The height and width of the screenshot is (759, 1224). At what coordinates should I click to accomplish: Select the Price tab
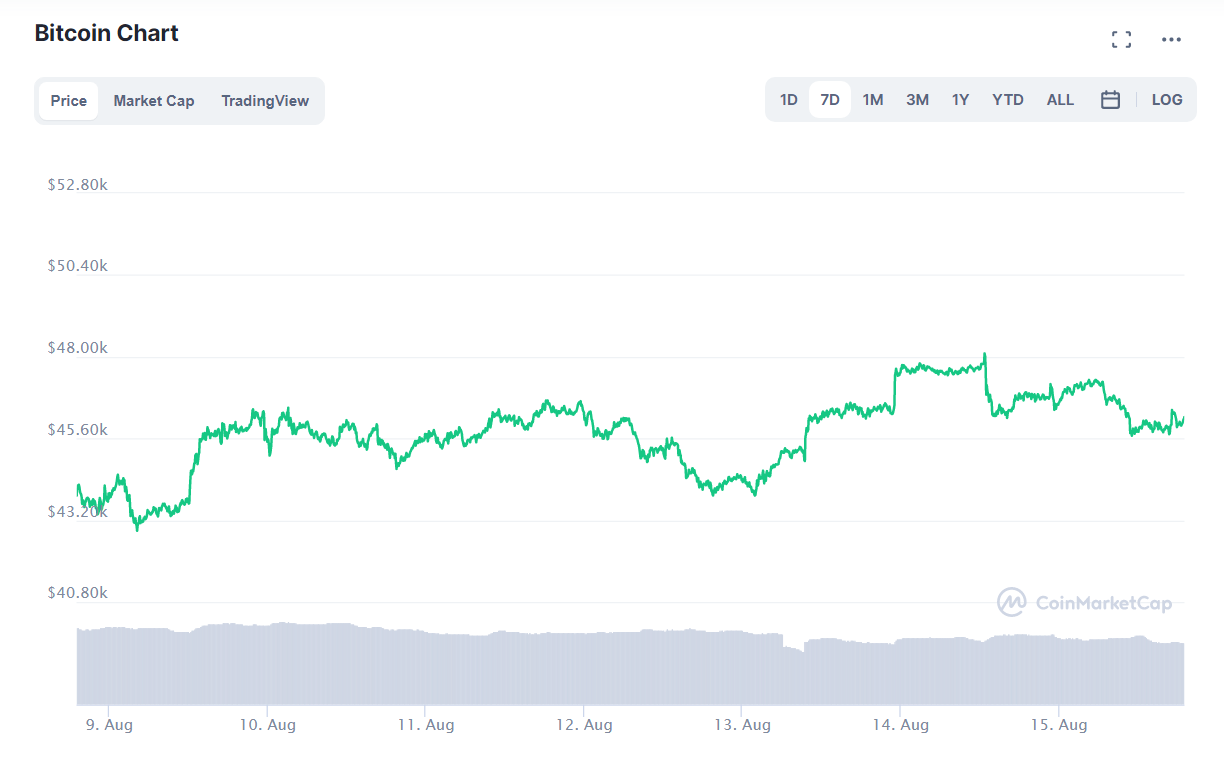coord(68,100)
